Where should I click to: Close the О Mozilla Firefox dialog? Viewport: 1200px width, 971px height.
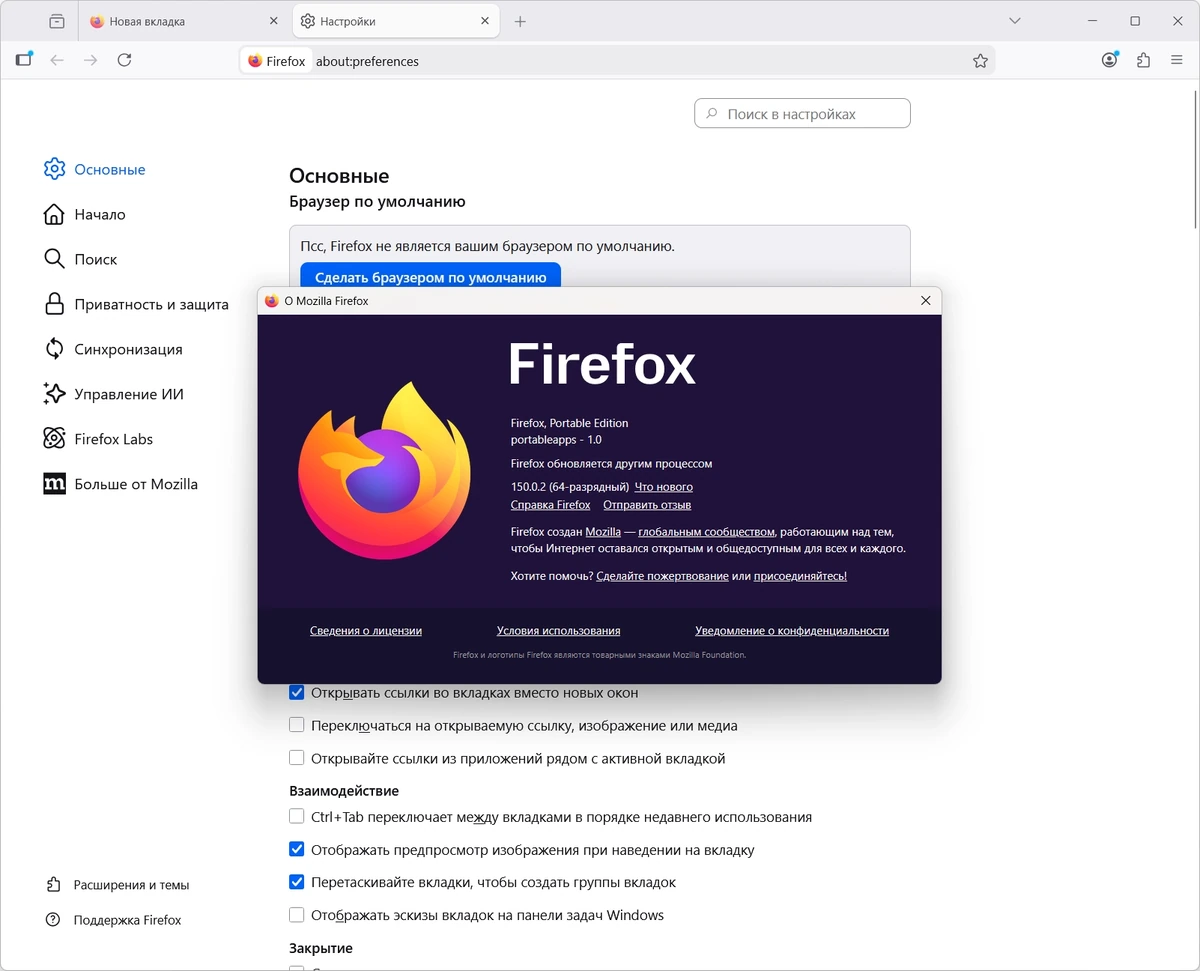(925, 300)
